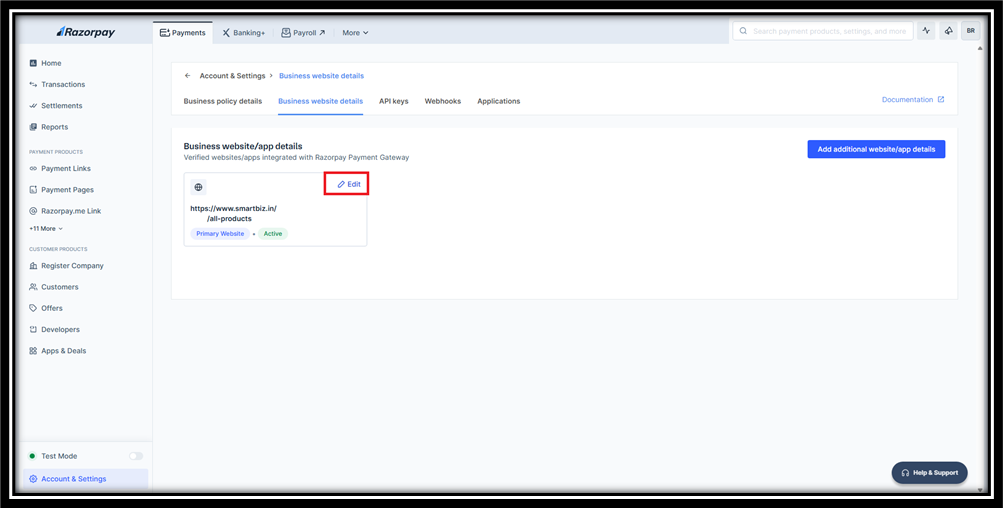Click Edit on the primary website card

point(349,184)
